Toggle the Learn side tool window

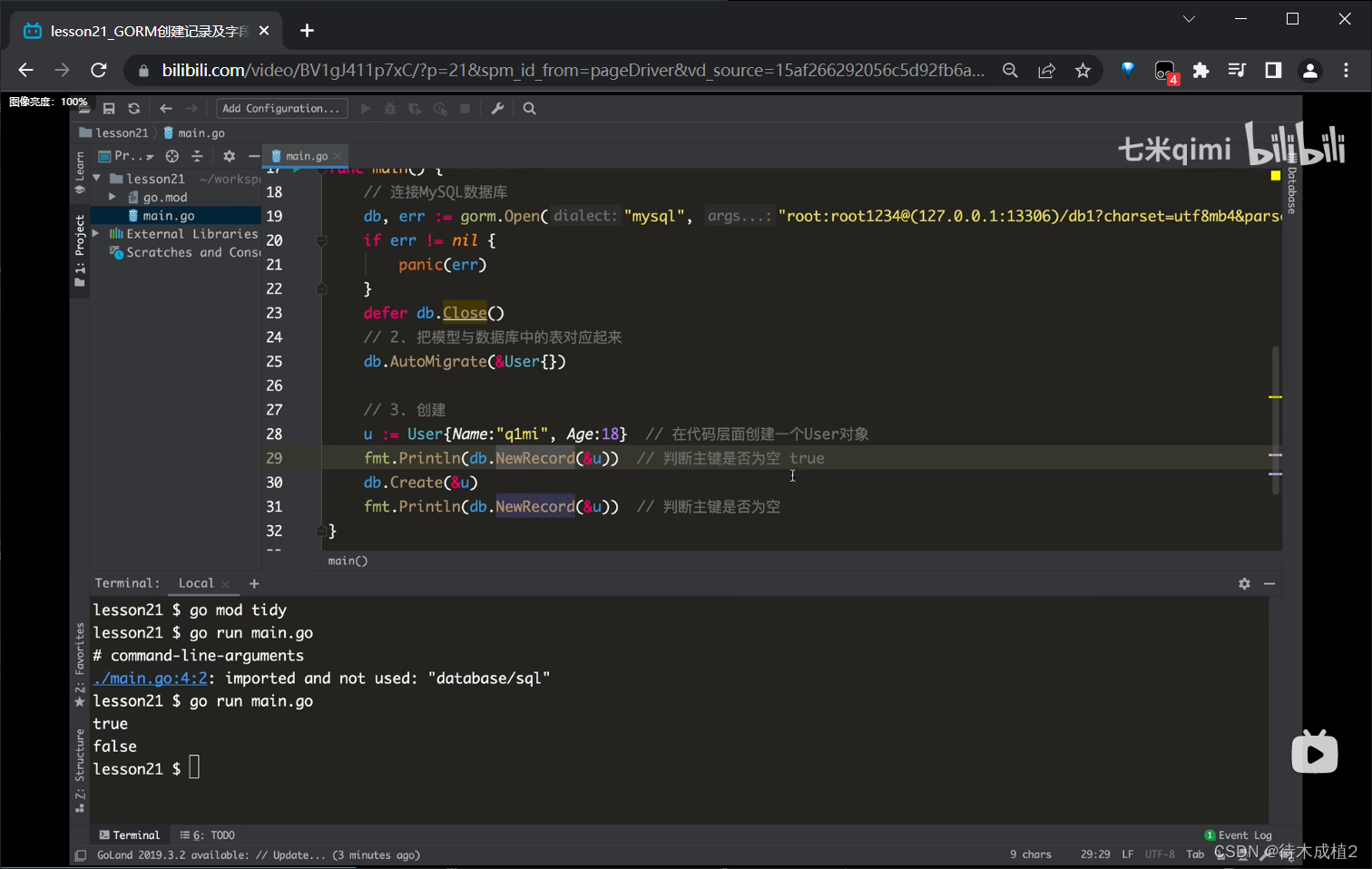80,172
